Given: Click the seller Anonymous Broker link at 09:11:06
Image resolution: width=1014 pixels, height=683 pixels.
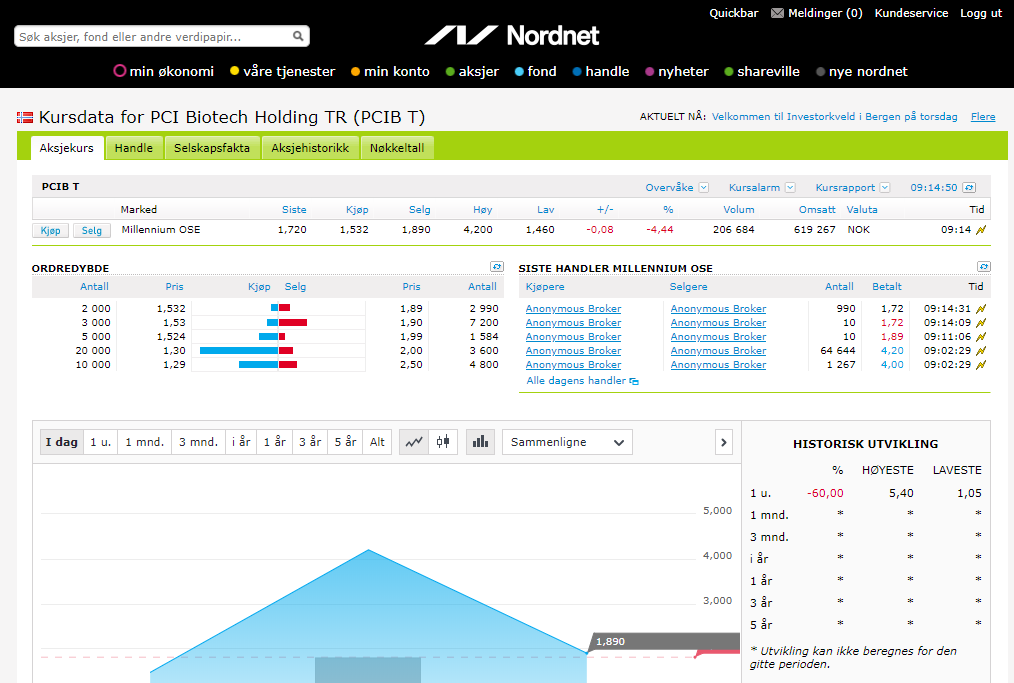Looking at the screenshot, I should click(x=718, y=336).
